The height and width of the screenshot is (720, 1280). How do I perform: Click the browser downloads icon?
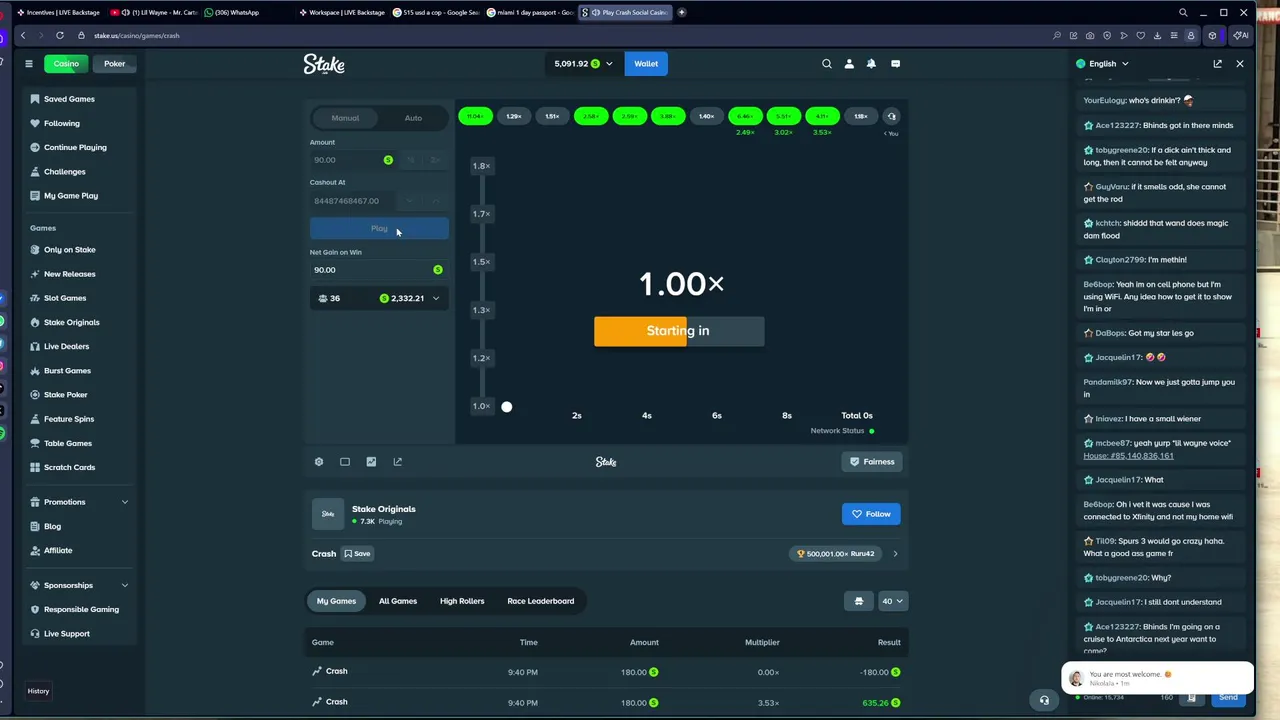1157,36
